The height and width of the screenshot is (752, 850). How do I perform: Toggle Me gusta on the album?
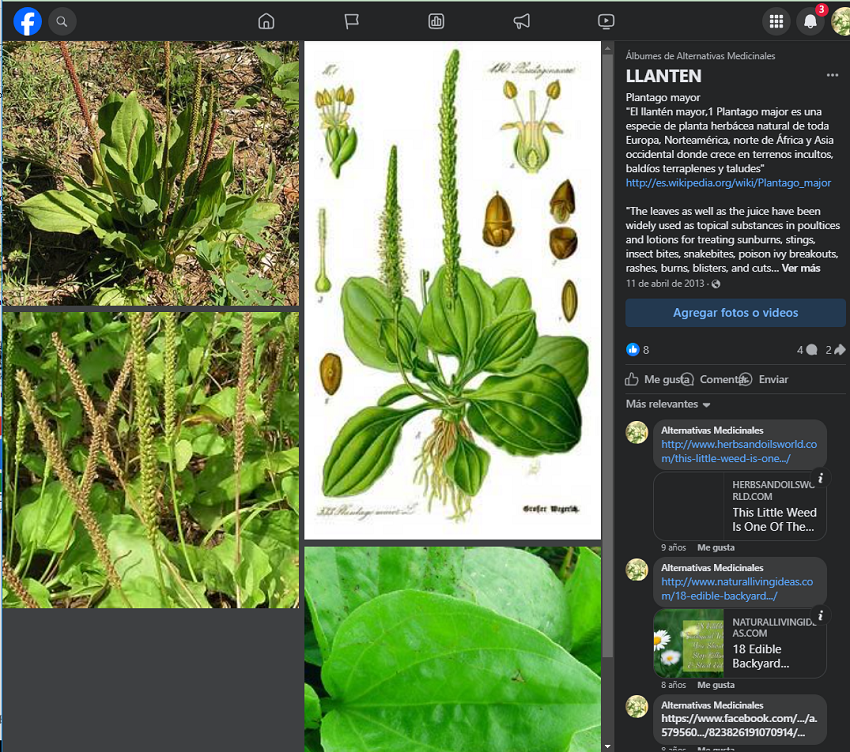point(656,380)
